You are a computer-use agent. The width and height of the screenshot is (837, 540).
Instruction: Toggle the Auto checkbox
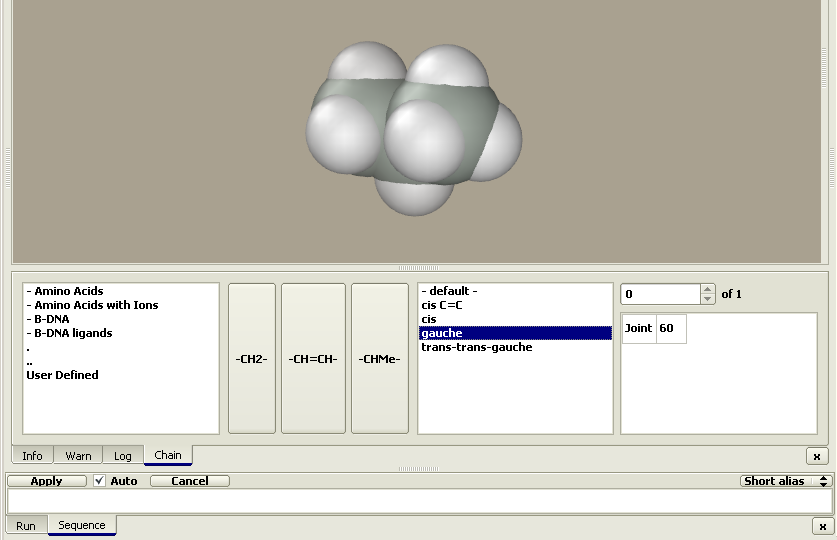(99, 481)
